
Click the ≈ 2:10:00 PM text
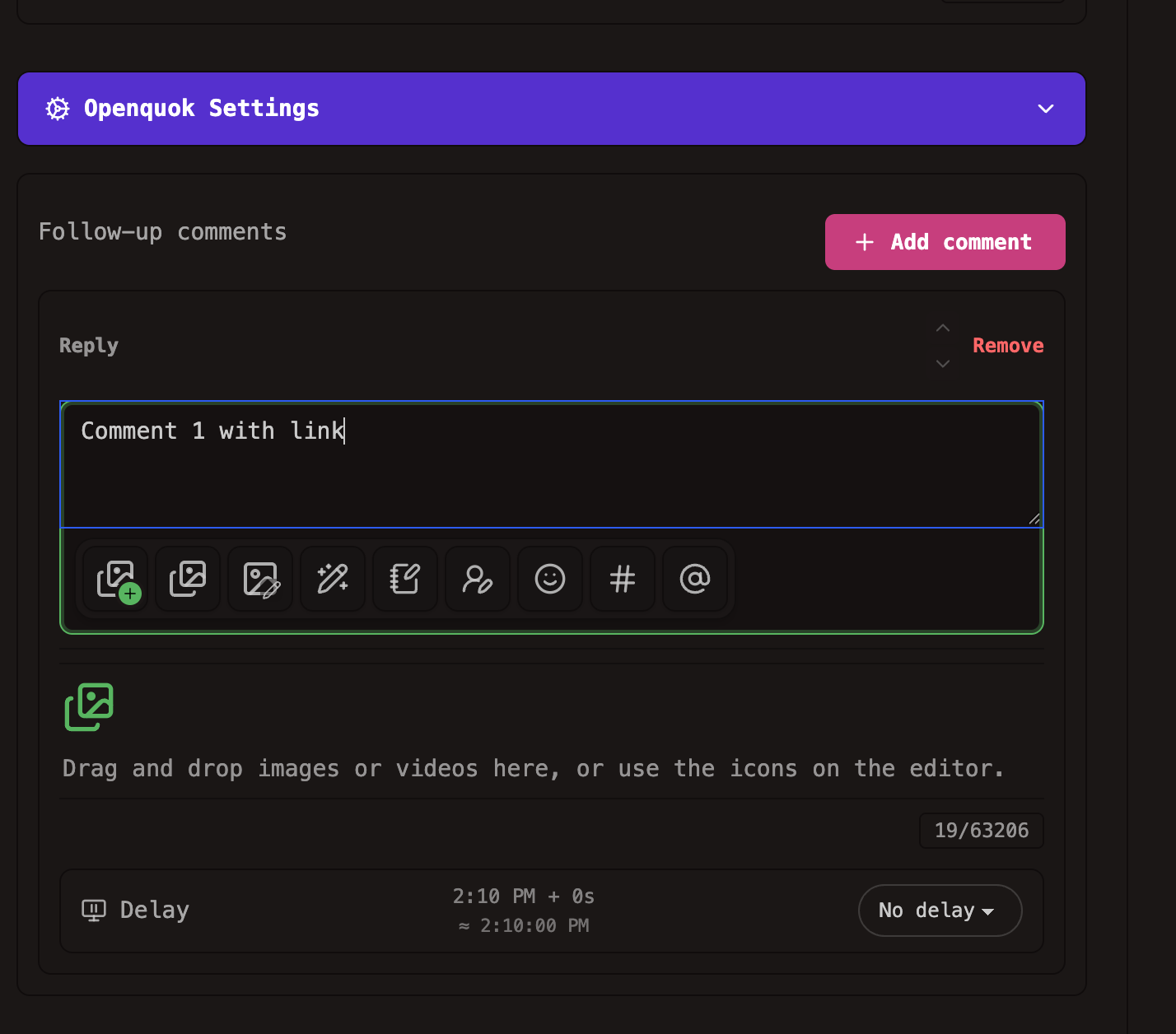(524, 926)
